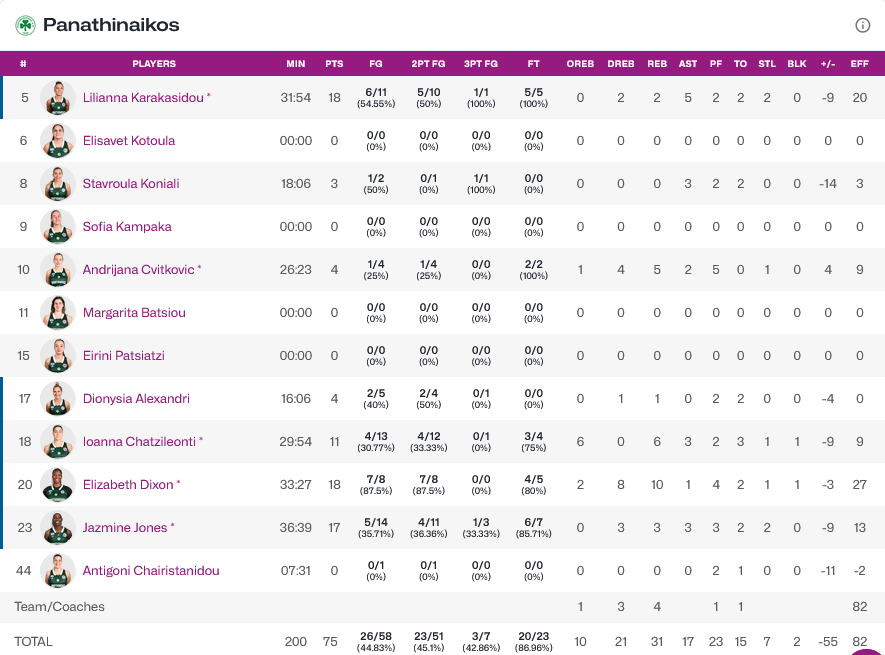Sort by the MIN column header
885x655 pixels.
(296, 64)
